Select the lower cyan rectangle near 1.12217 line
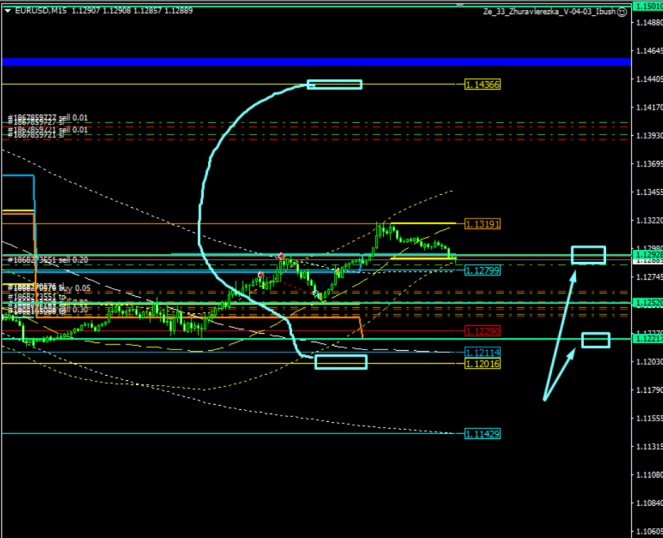 click(x=596, y=340)
